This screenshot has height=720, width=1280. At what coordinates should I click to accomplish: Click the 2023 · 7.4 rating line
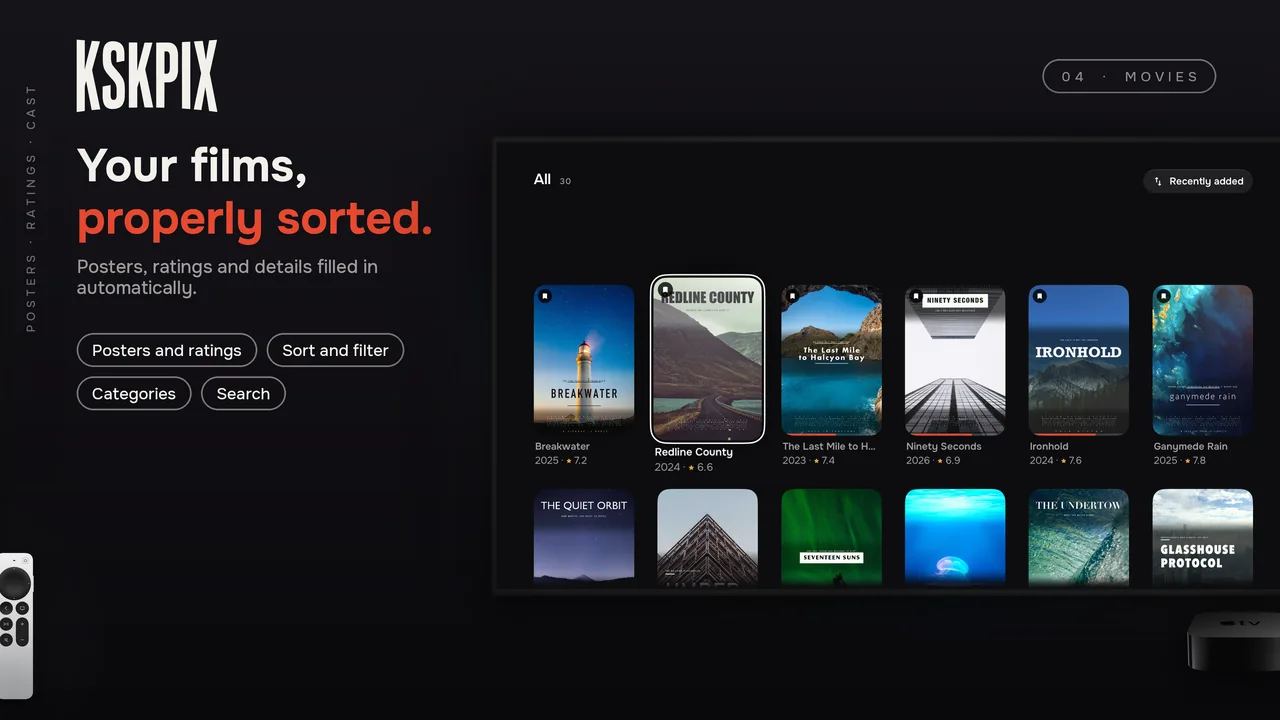tap(808, 461)
